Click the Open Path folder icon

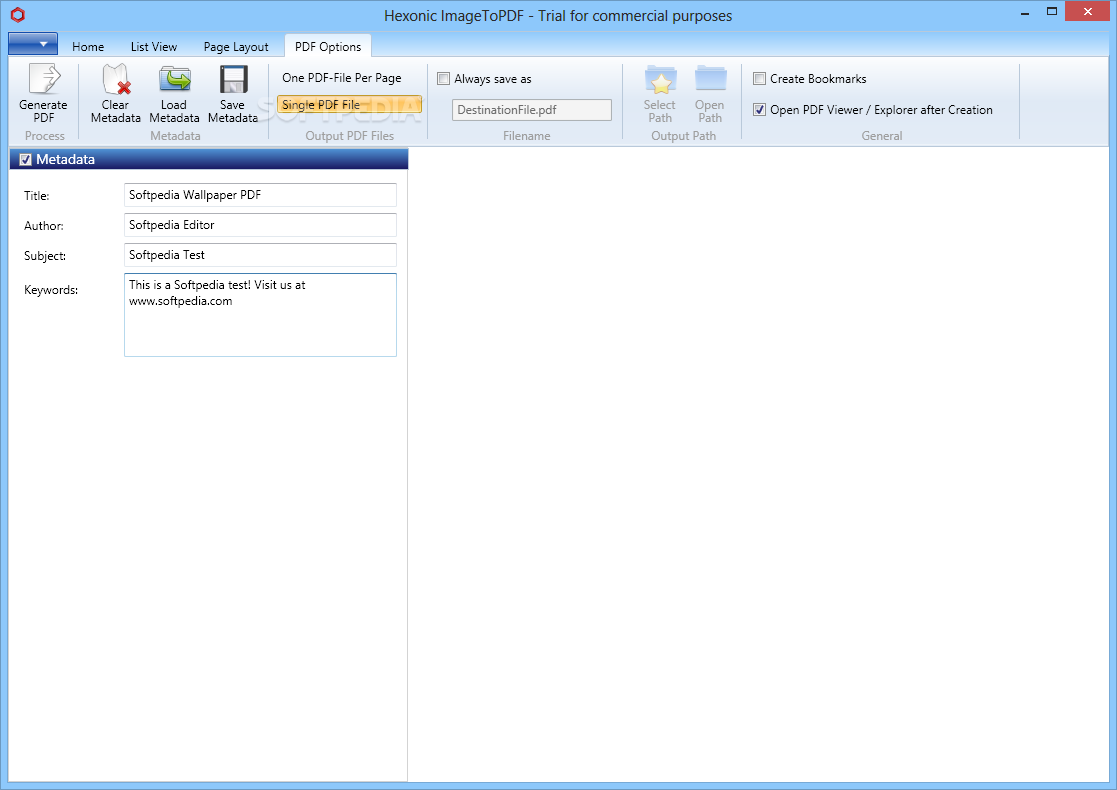[x=710, y=78]
